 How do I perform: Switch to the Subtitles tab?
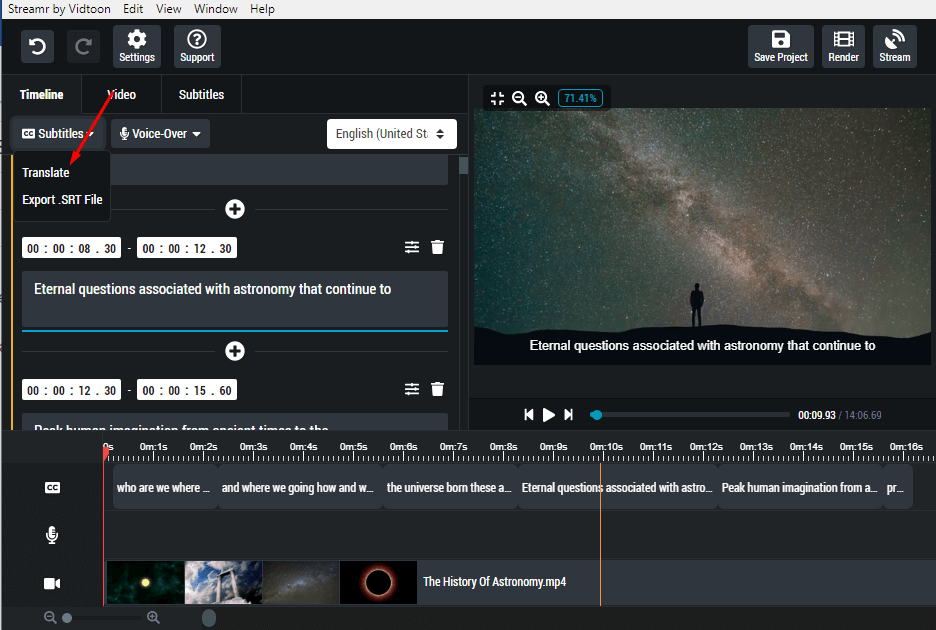[201, 94]
